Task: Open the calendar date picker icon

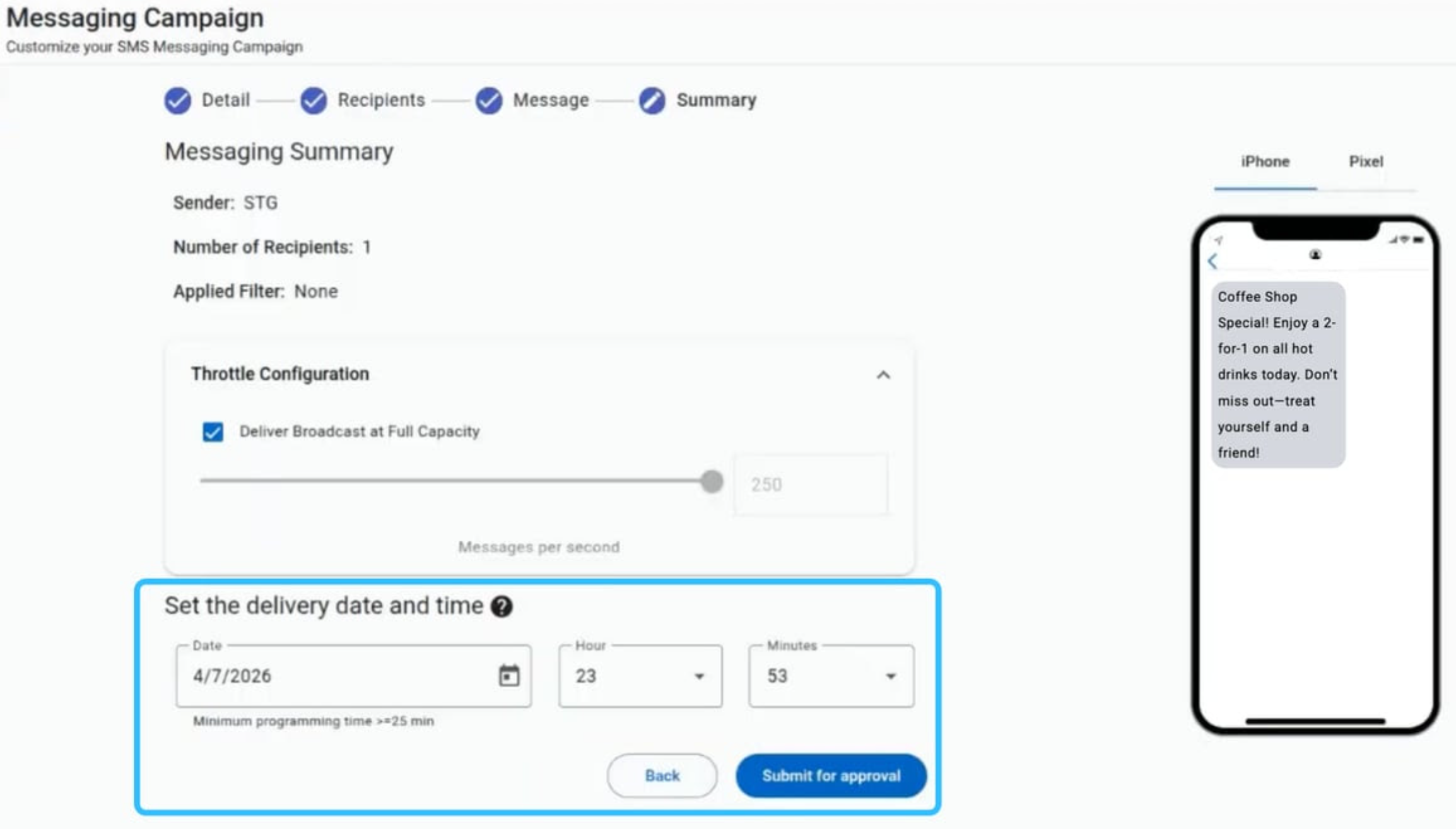Action: (509, 676)
